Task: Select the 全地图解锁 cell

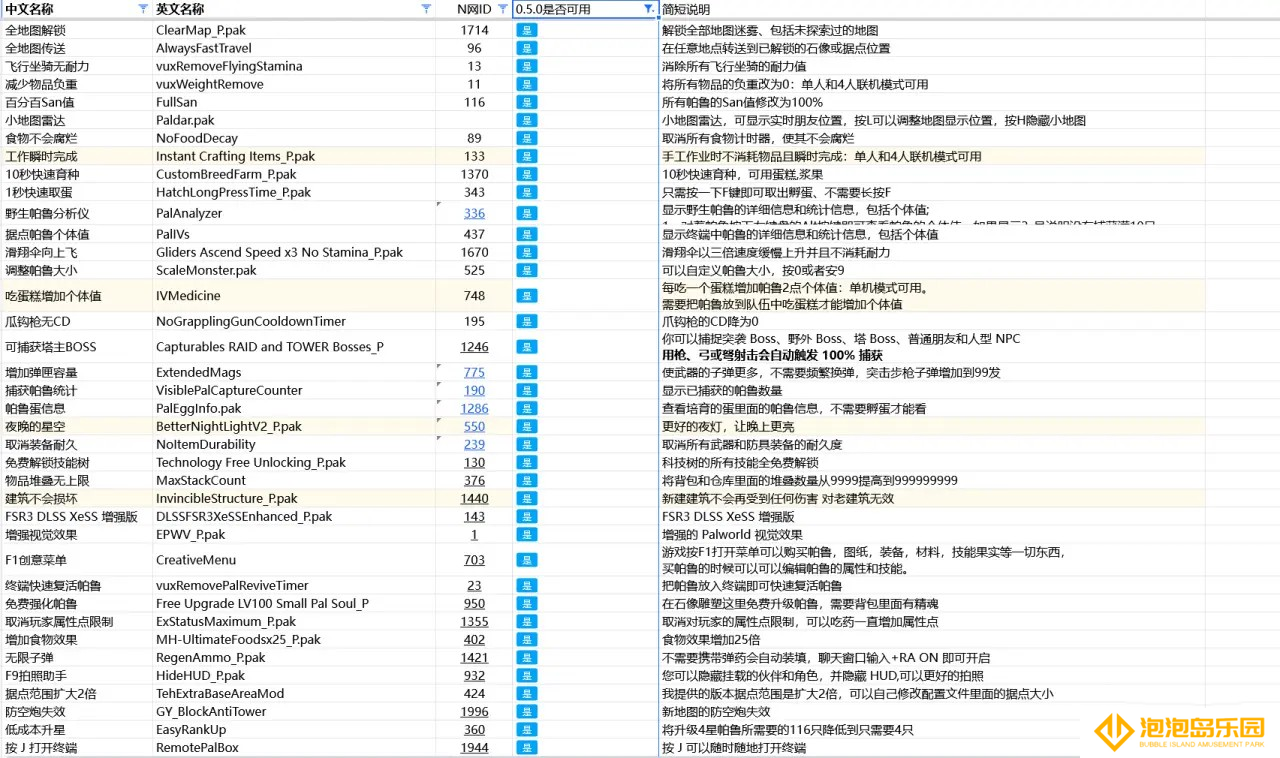Action: pyautogui.click(x=76, y=30)
